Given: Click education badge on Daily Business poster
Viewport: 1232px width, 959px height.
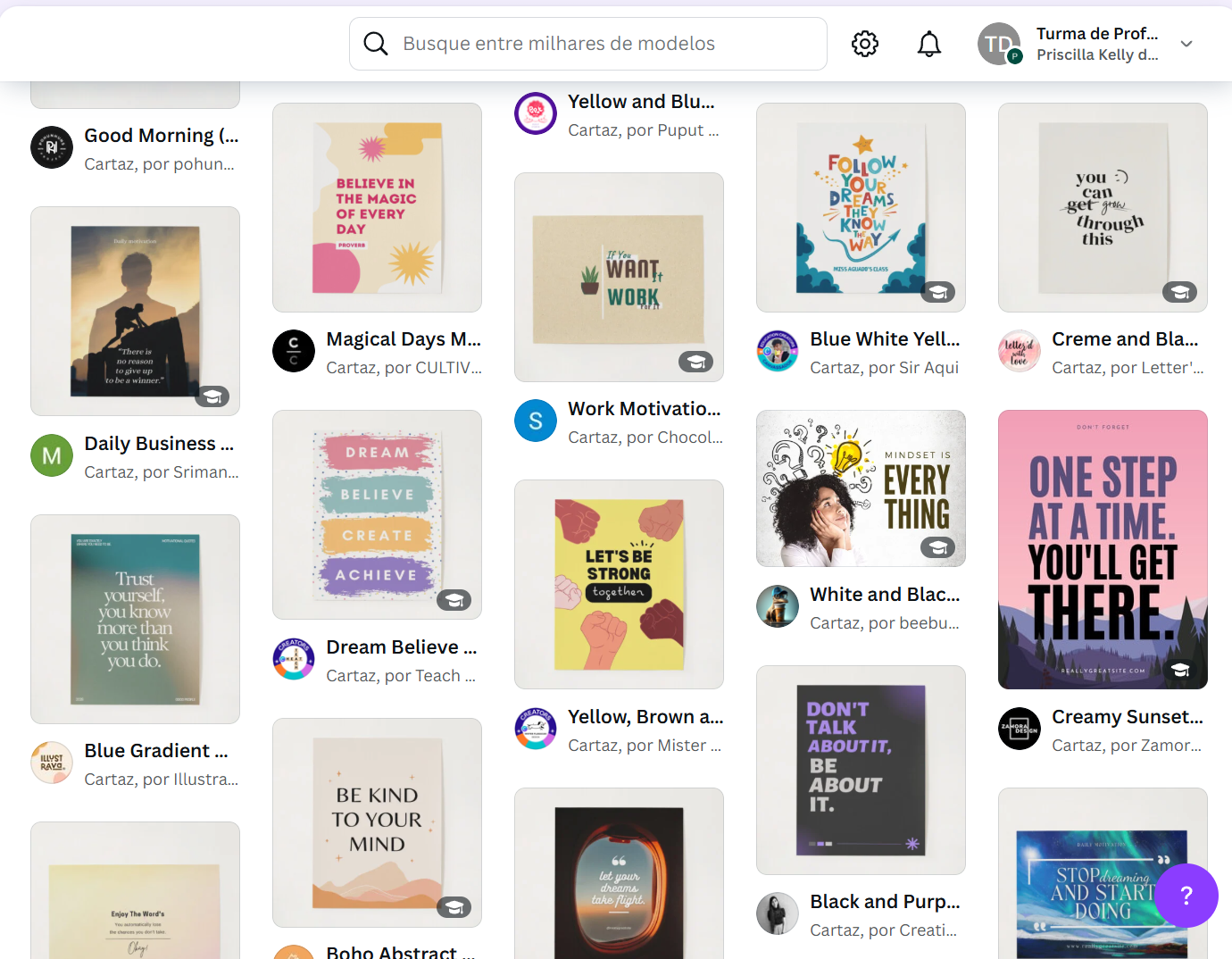Looking at the screenshot, I should pos(212,396).
